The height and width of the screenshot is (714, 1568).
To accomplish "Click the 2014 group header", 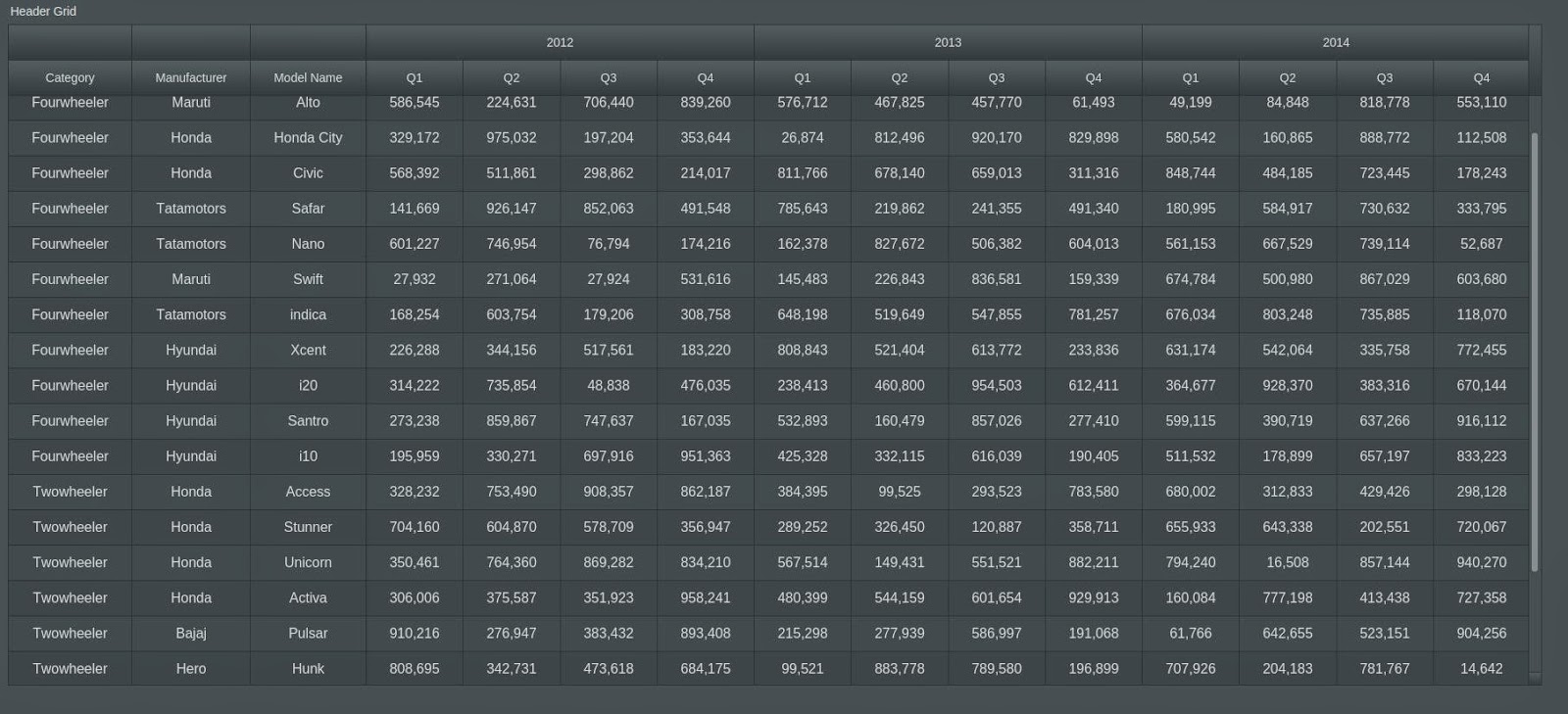I will 1335,42.
